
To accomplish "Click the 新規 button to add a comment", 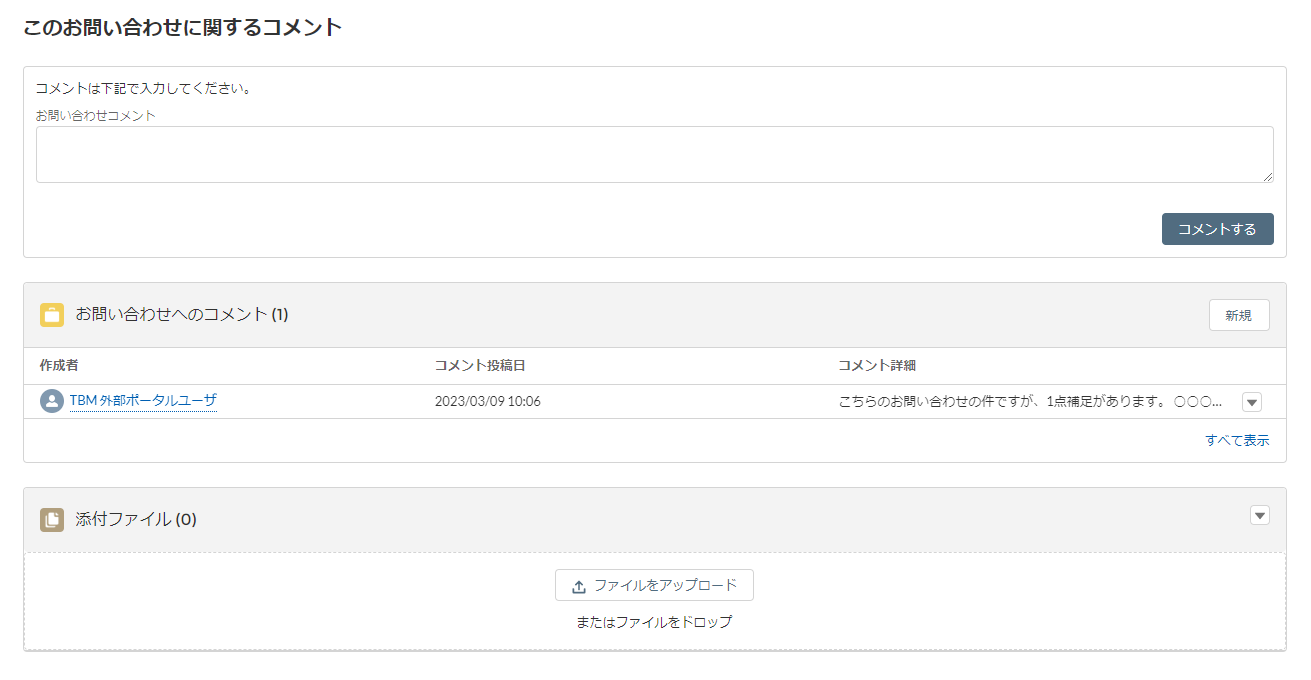I will coord(1238,315).
